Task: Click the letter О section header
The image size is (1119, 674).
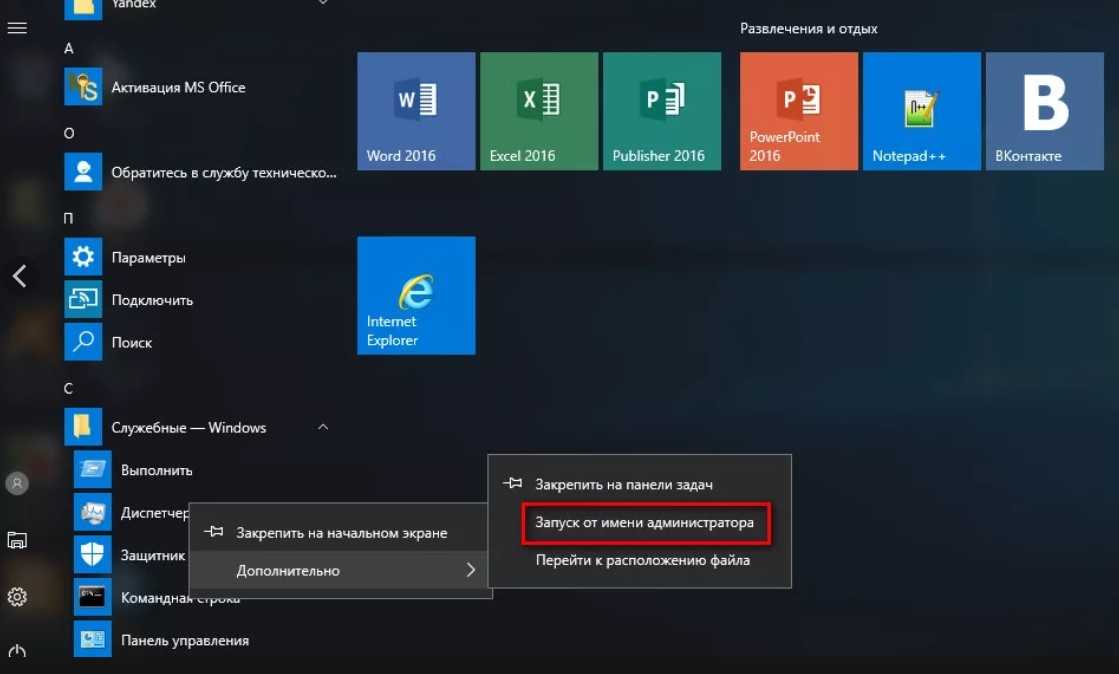Action: pos(69,134)
